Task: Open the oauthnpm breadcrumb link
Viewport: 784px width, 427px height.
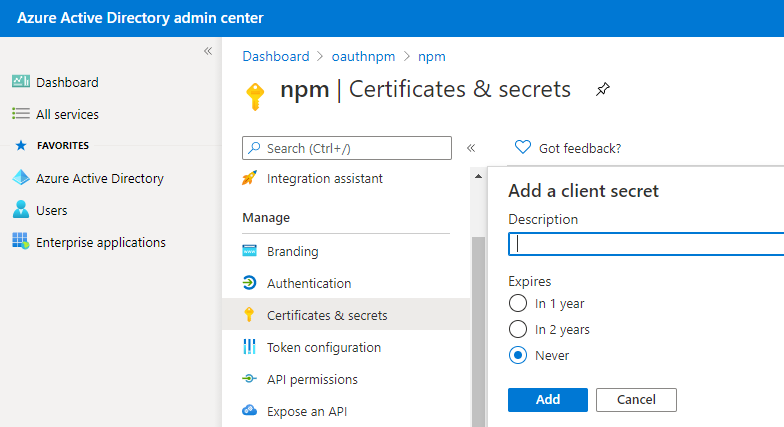Action: pos(364,56)
